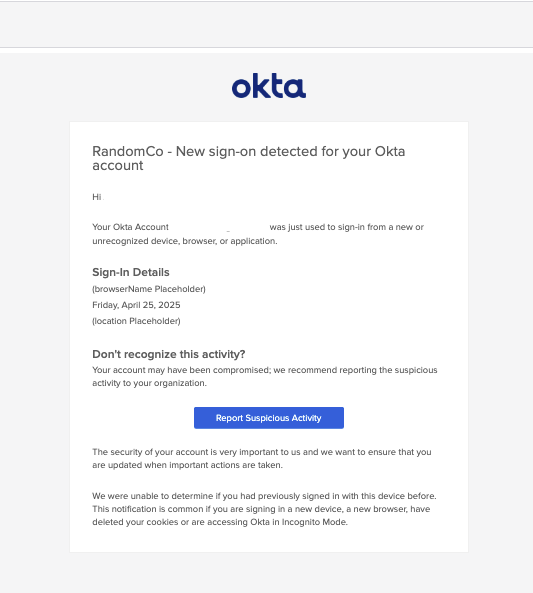Click the paragraph about account security importance

[x=262, y=458]
